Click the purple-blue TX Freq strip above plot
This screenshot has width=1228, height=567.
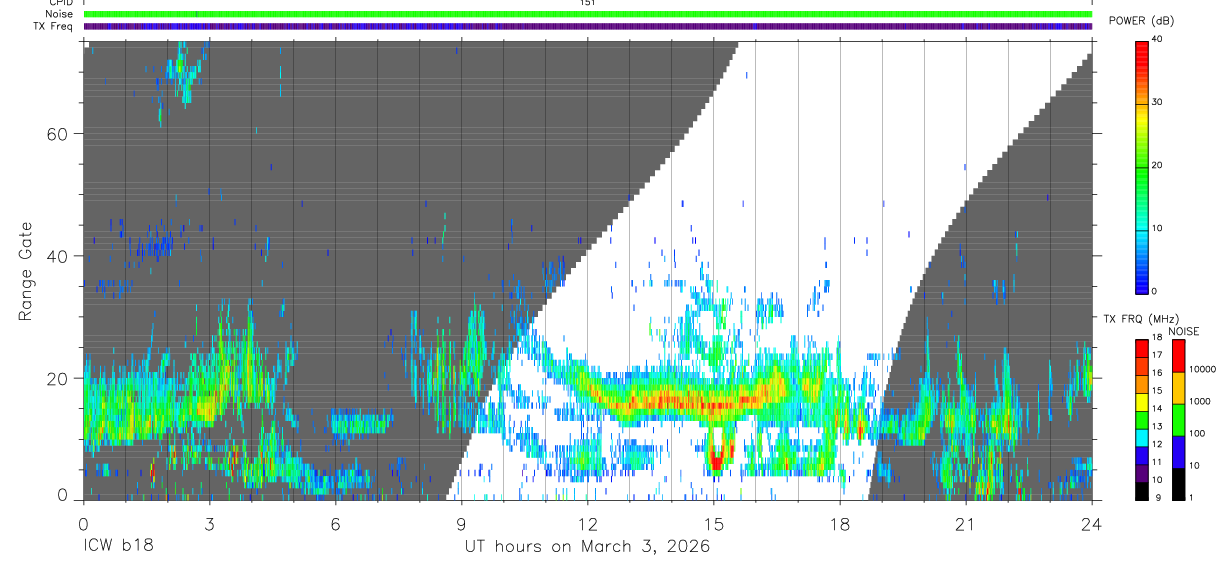(588, 26)
